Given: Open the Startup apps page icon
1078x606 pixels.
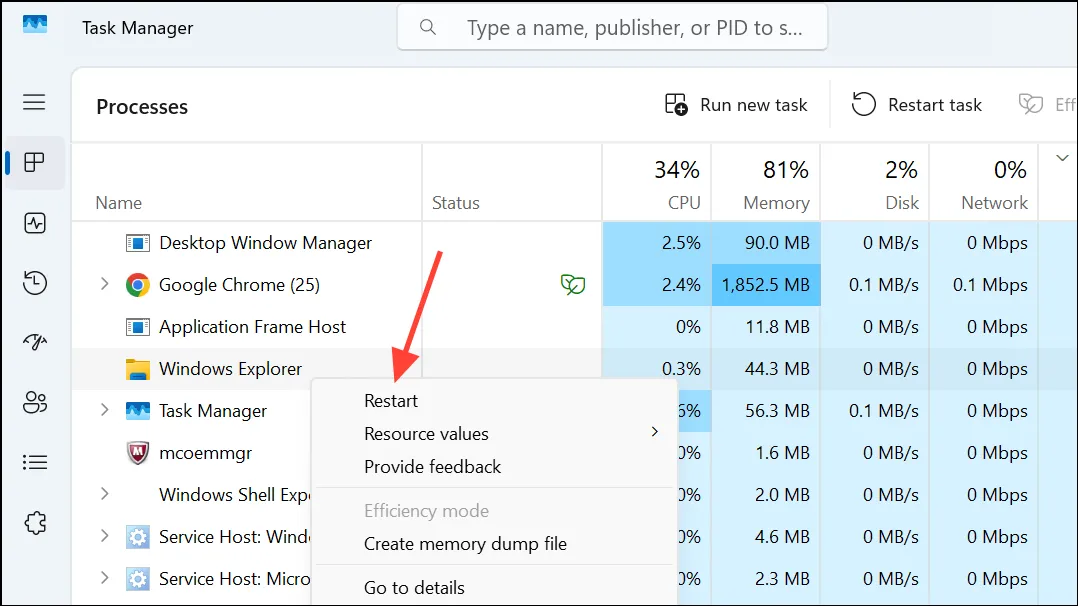Looking at the screenshot, I should 34,342.
